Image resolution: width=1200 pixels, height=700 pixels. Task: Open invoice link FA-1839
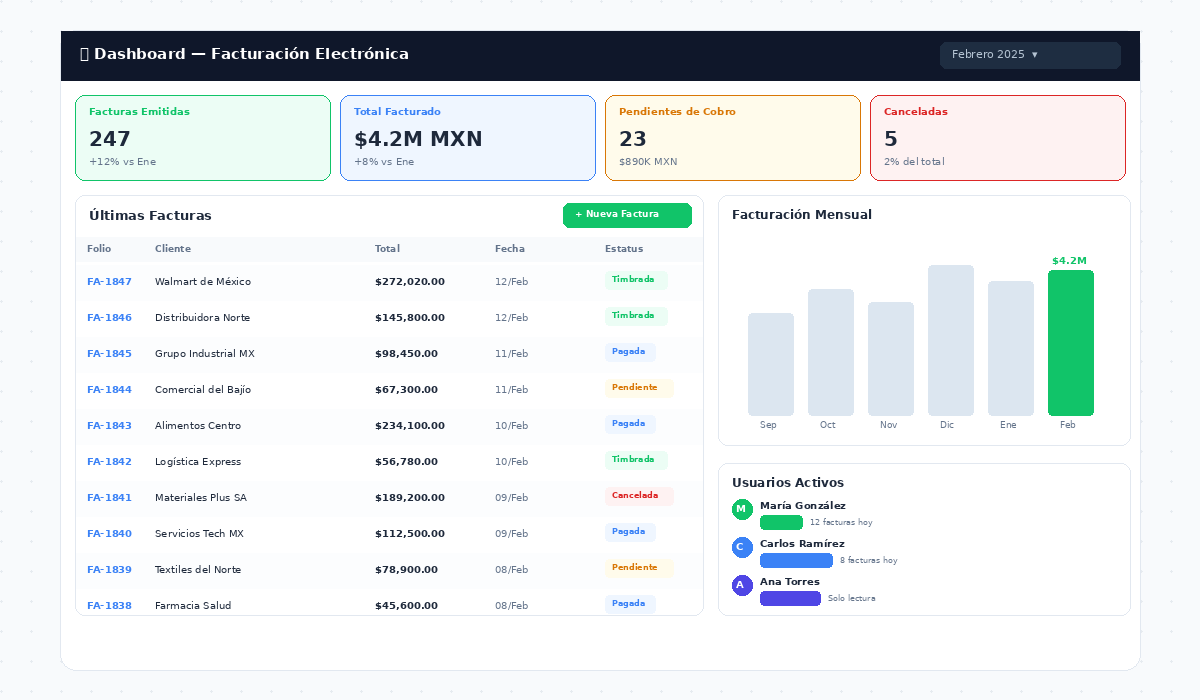[109, 570]
